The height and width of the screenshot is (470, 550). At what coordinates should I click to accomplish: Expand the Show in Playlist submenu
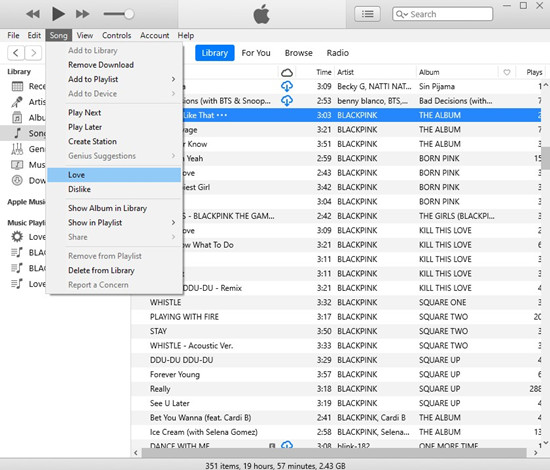coord(114,222)
